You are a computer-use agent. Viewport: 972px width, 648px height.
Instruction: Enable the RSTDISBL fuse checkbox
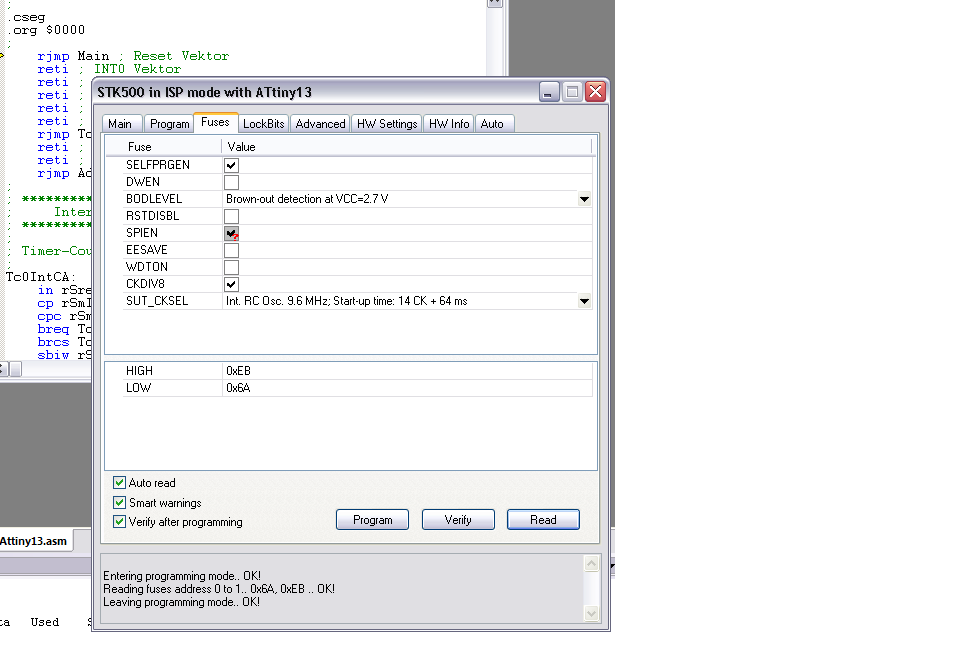coord(231,216)
